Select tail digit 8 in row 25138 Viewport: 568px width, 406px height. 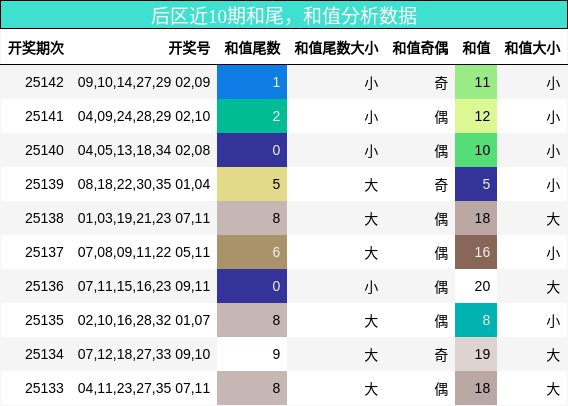pyautogui.click(x=252, y=218)
